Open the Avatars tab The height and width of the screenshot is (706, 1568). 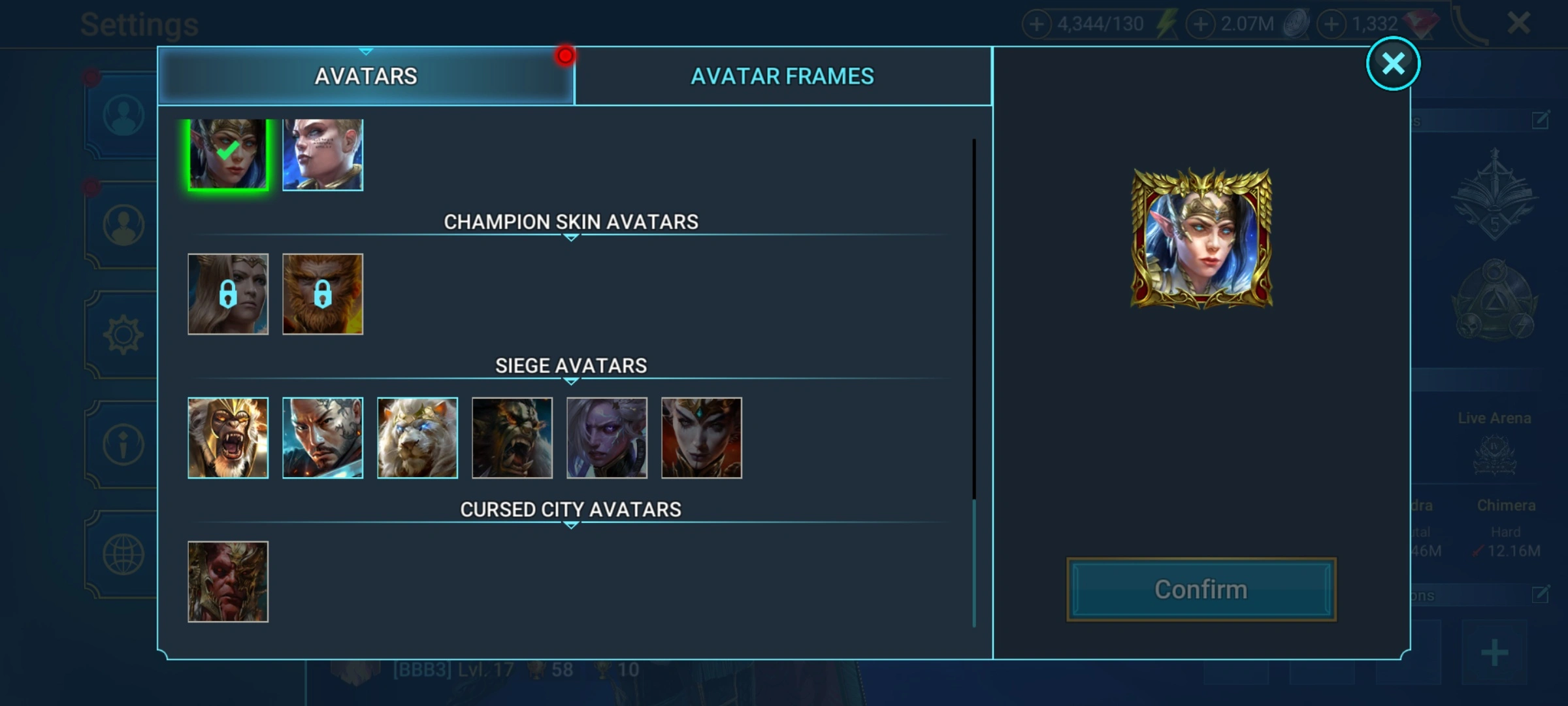pos(366,76)
